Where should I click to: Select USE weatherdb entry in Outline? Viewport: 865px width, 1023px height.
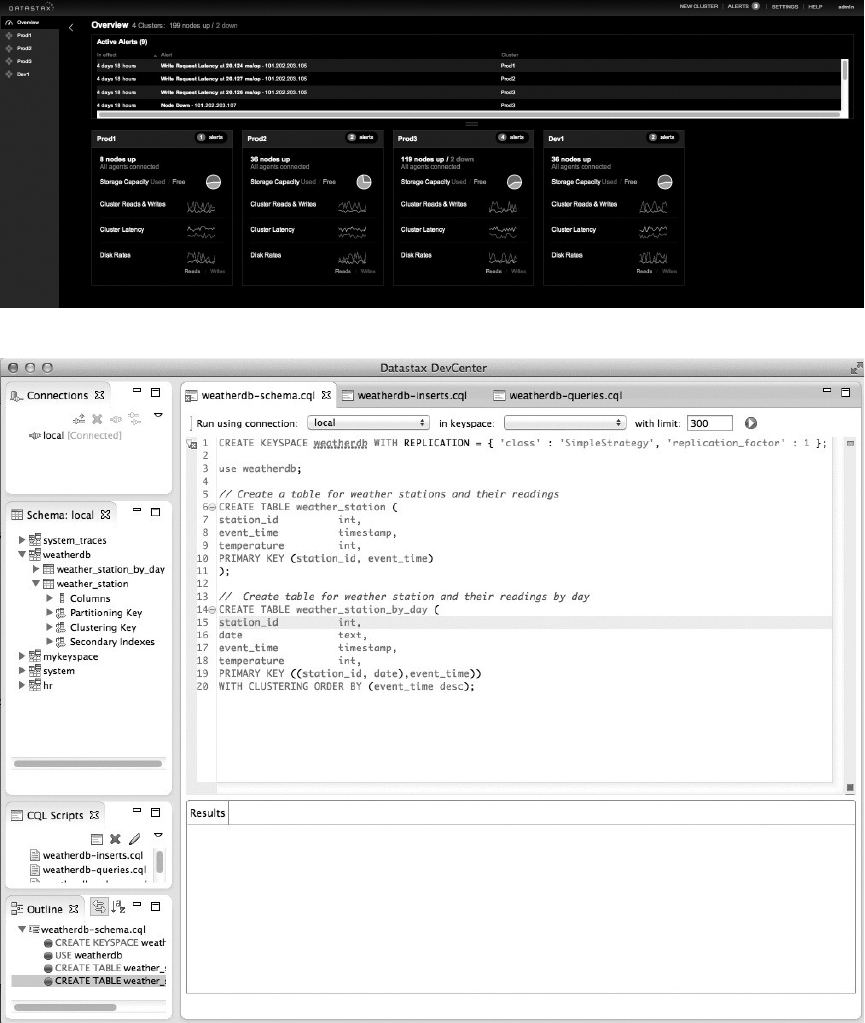pyautogui.click(x=83, y=955)
